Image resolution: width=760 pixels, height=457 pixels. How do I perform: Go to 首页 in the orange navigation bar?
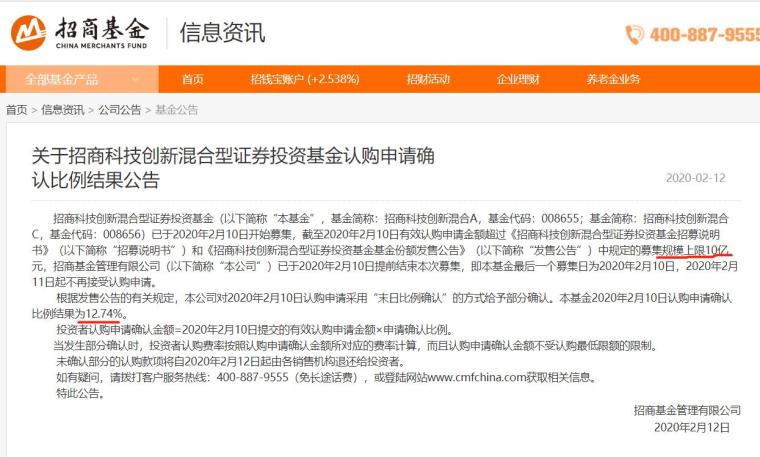point(192,79)
